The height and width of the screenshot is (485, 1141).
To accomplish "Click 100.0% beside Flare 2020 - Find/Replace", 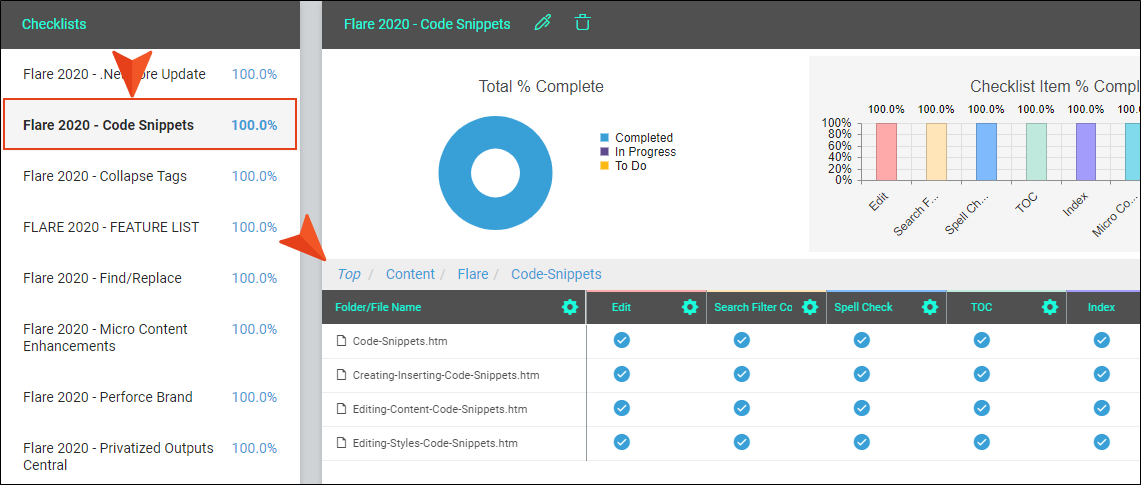I will pos(254,278).
